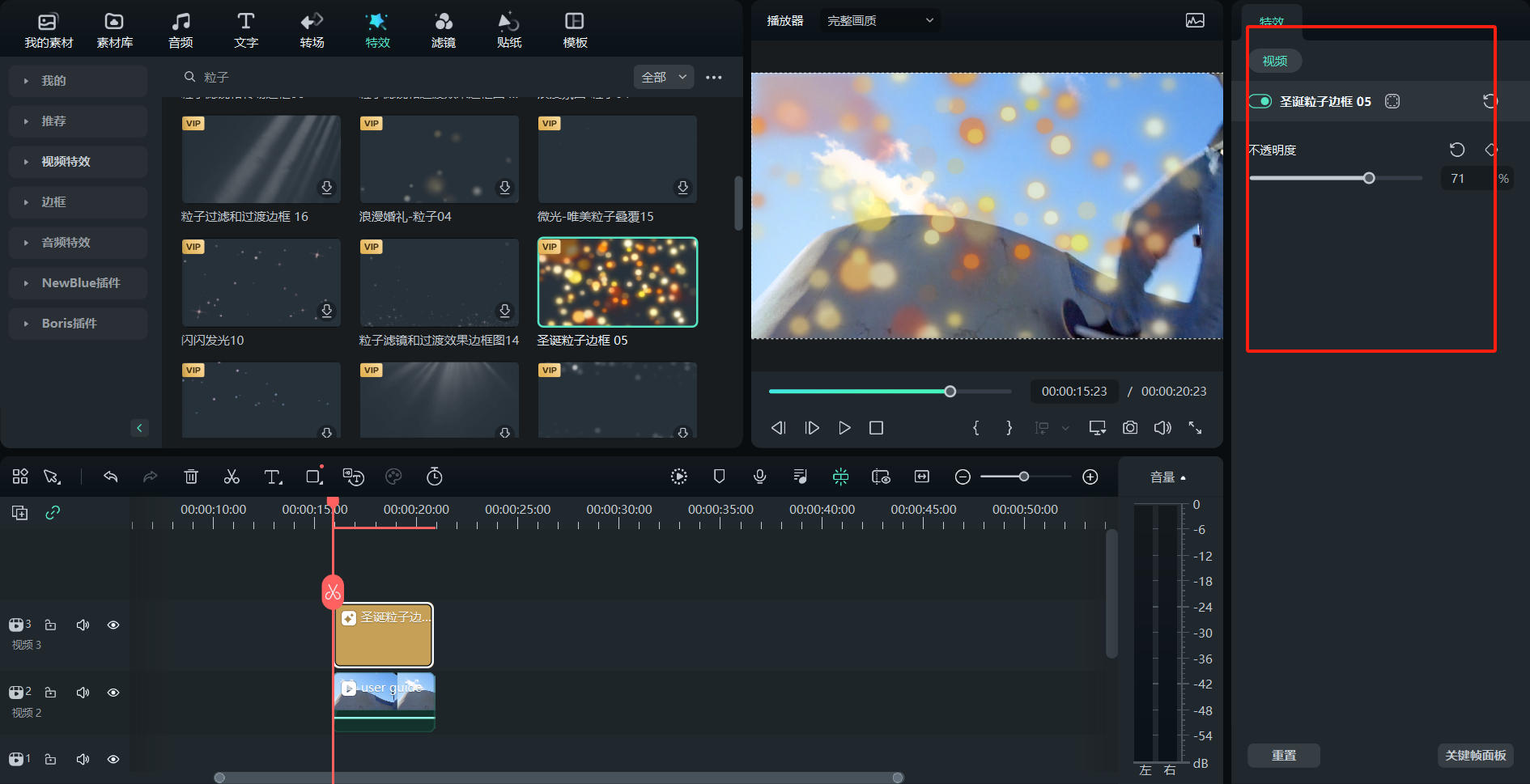Delete the selected clip with trash icon
1530x784 pixels.
pyautogui.click(x=191, y=477)
